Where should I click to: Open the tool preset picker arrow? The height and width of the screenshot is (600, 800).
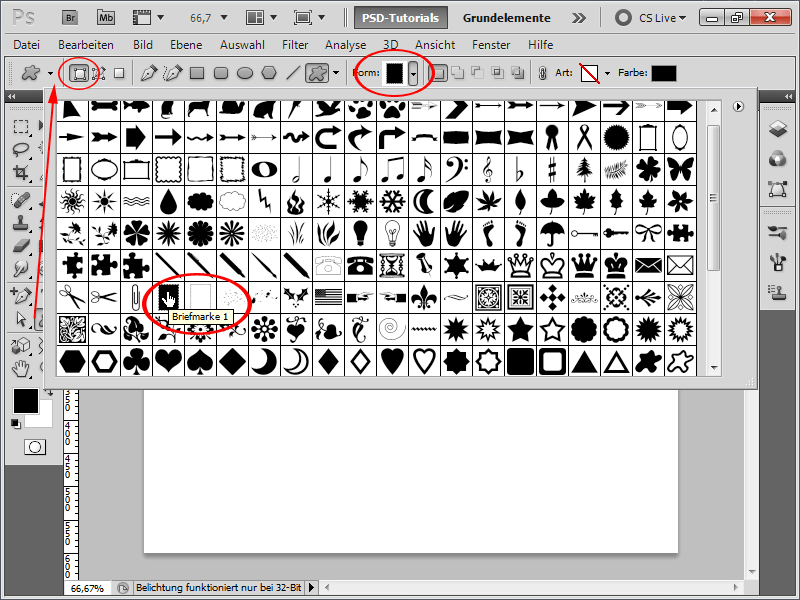(50, 73)
